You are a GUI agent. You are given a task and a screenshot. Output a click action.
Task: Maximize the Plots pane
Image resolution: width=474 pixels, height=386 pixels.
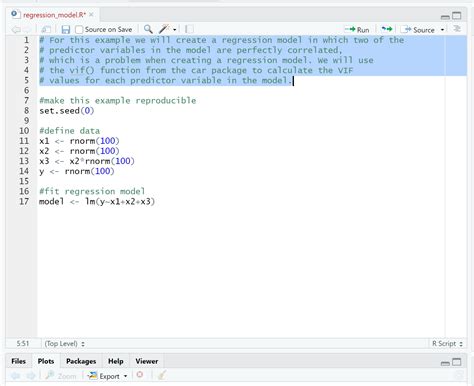click(x=457, y=362)
